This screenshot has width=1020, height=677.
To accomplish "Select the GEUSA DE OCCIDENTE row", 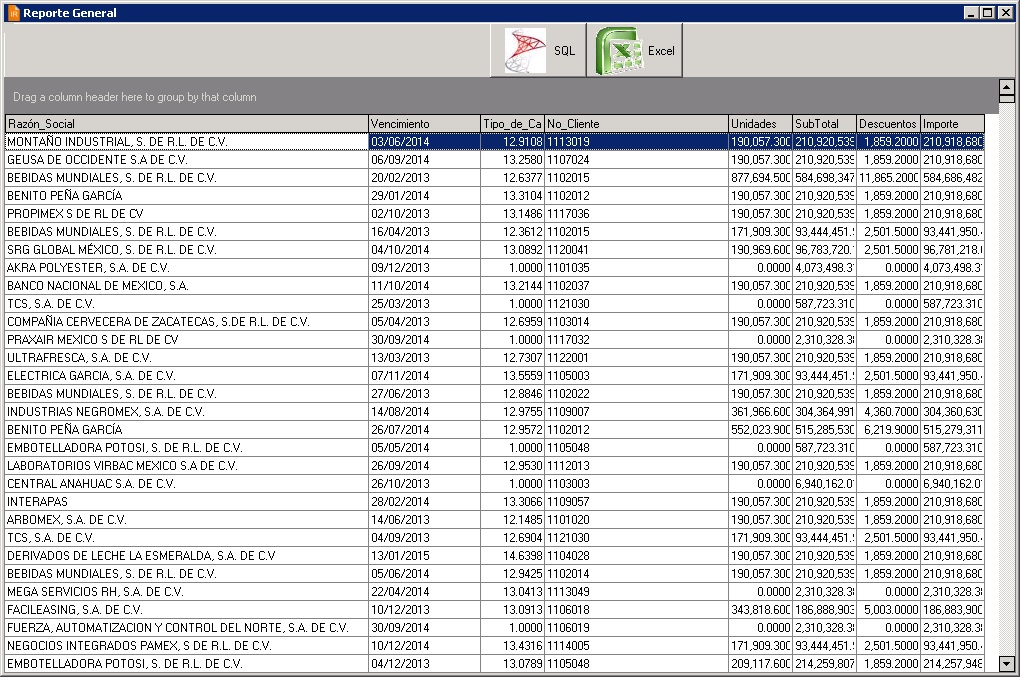I will (x=186, y=160).
